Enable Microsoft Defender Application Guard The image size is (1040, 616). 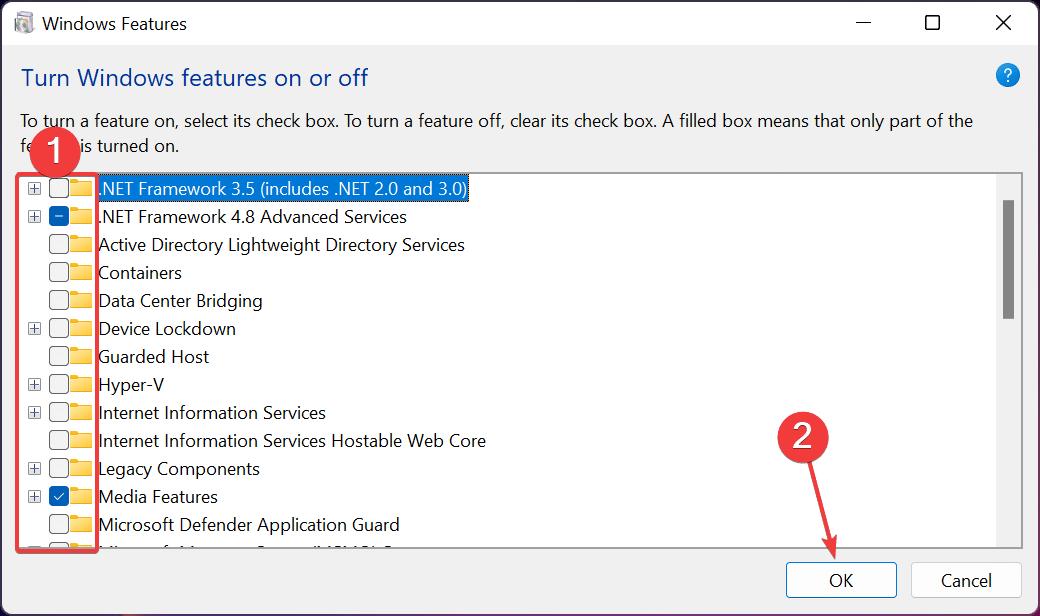[x=58, y=524]
